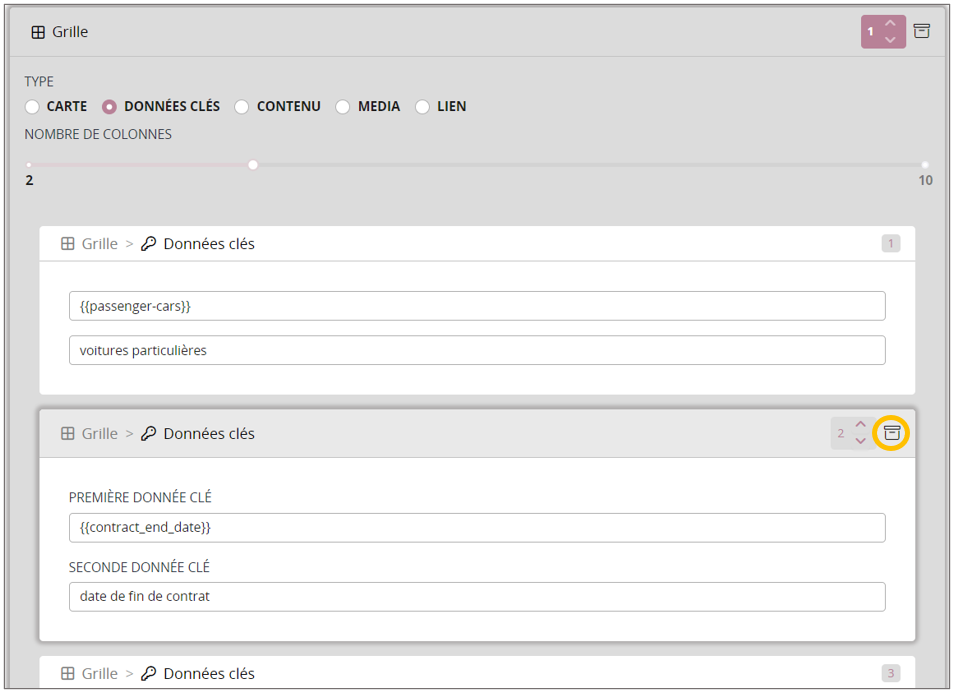This screenshot has width=954, height=693.
Task: Click the key icon in the third Données clés block
Action: (x=149, y=674)
